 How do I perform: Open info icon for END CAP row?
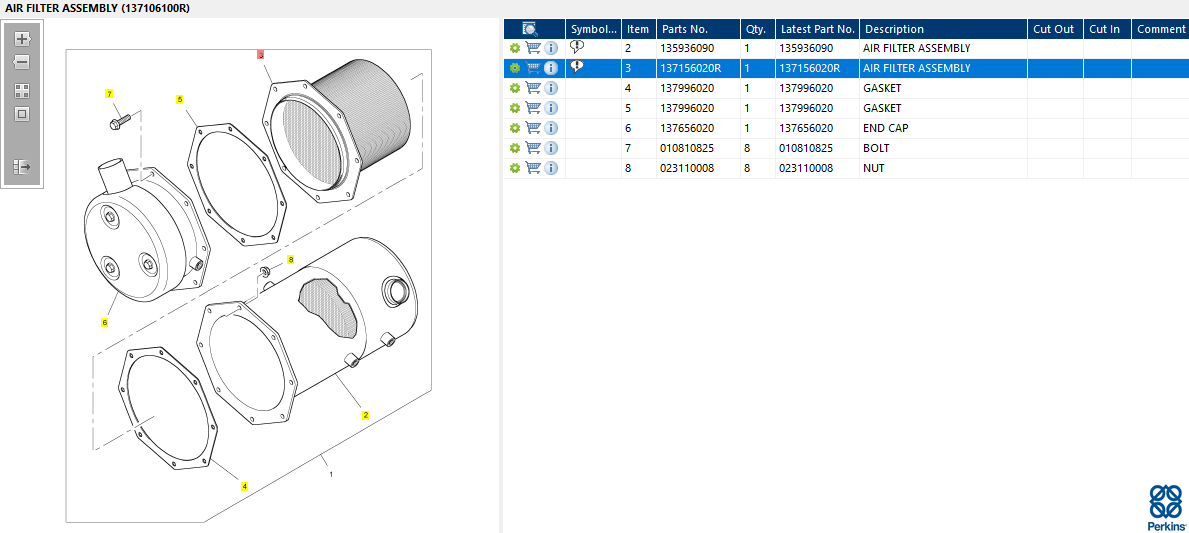(551, 128)
